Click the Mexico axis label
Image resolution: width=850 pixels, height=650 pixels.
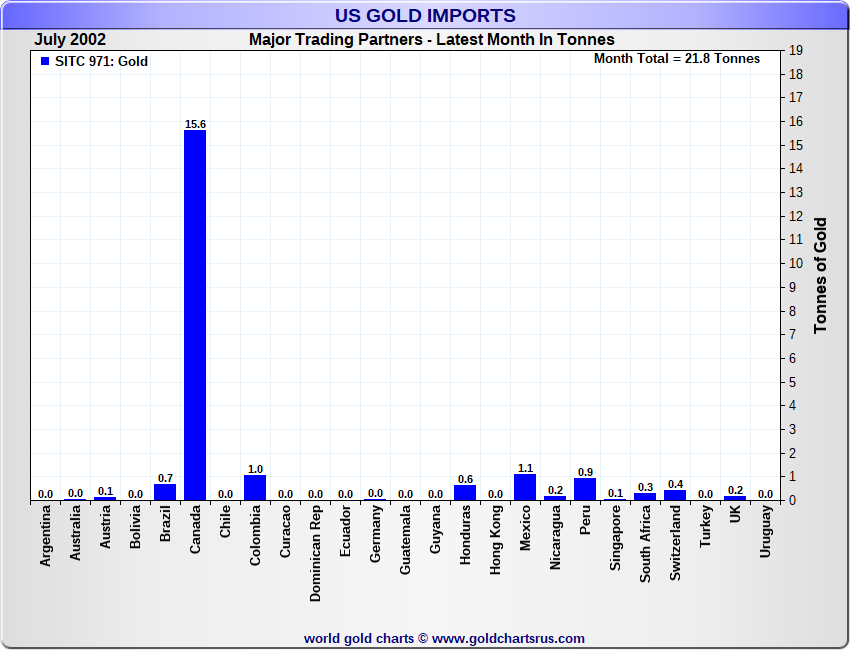525,527
